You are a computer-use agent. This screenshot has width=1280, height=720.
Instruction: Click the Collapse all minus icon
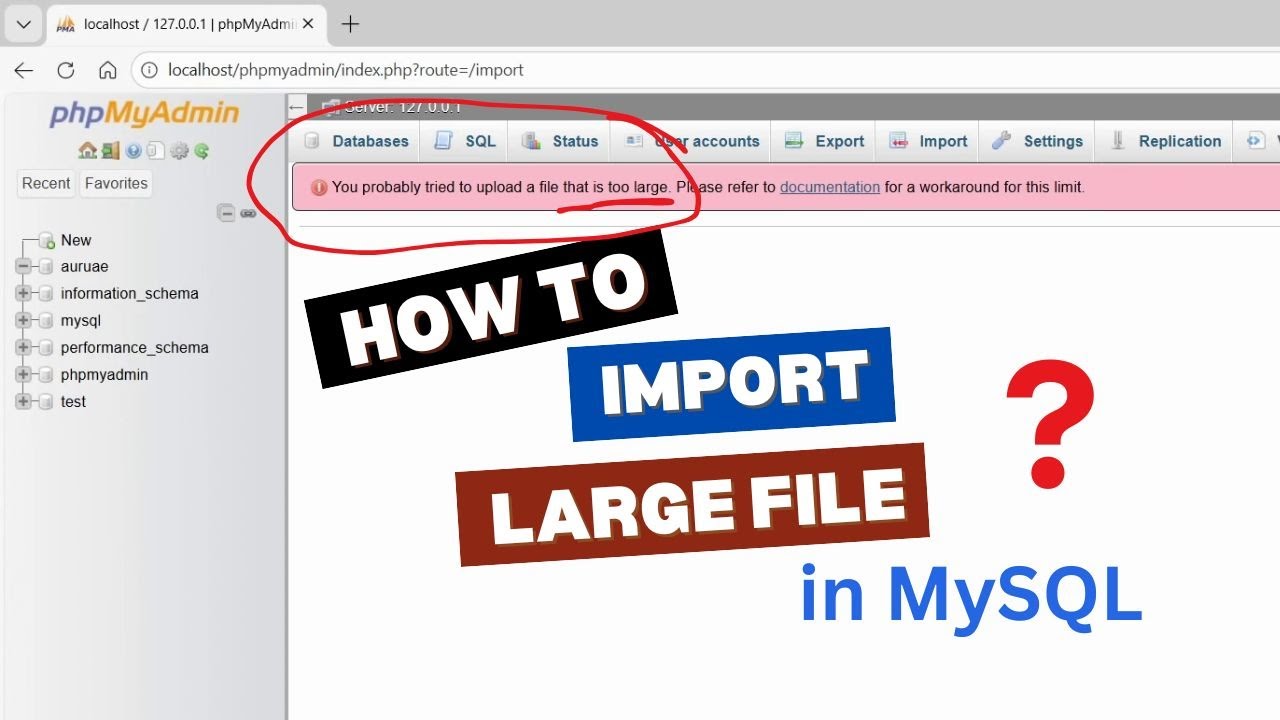227,213
